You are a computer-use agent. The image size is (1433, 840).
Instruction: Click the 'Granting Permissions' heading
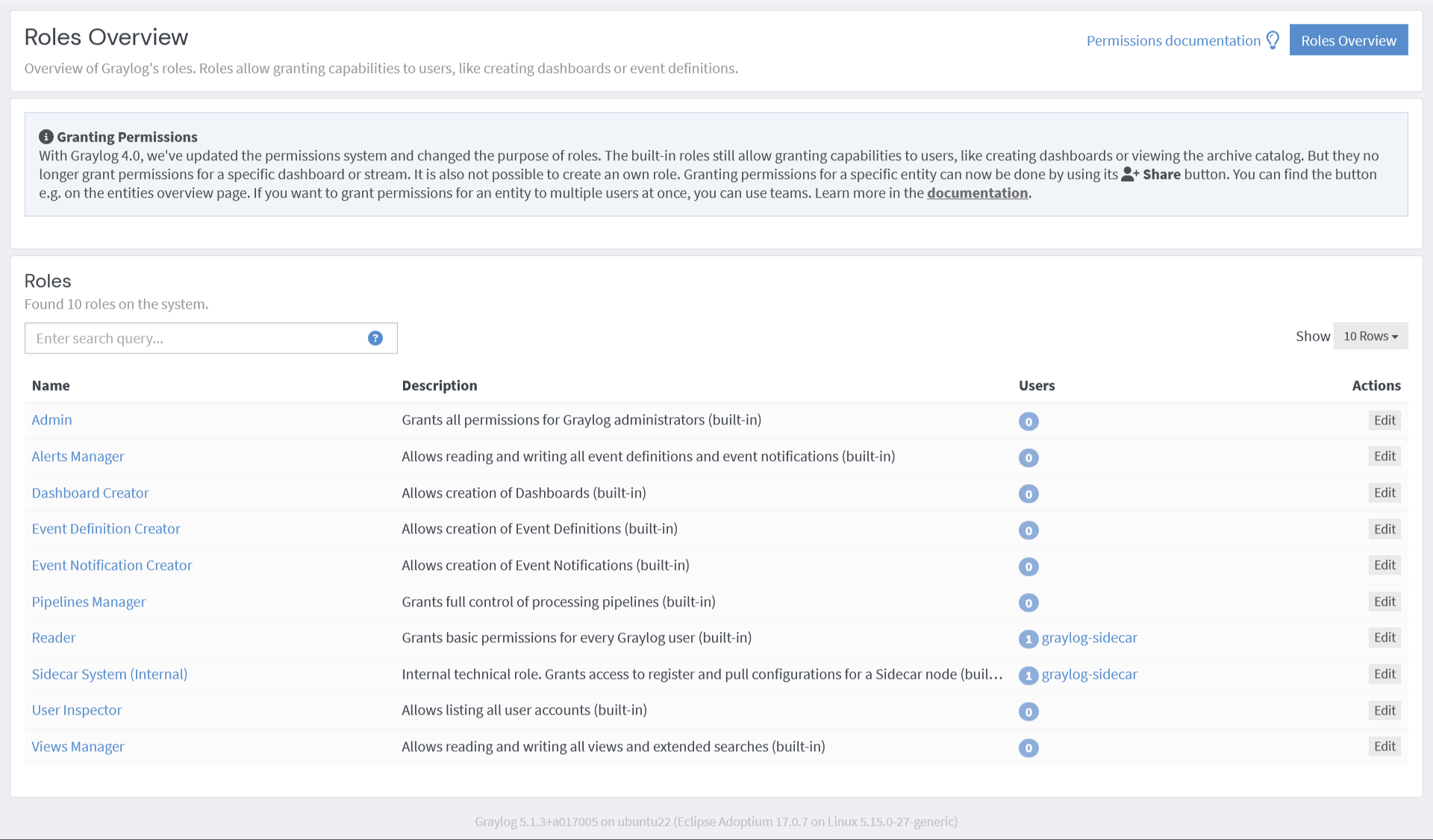pos(127,137)
